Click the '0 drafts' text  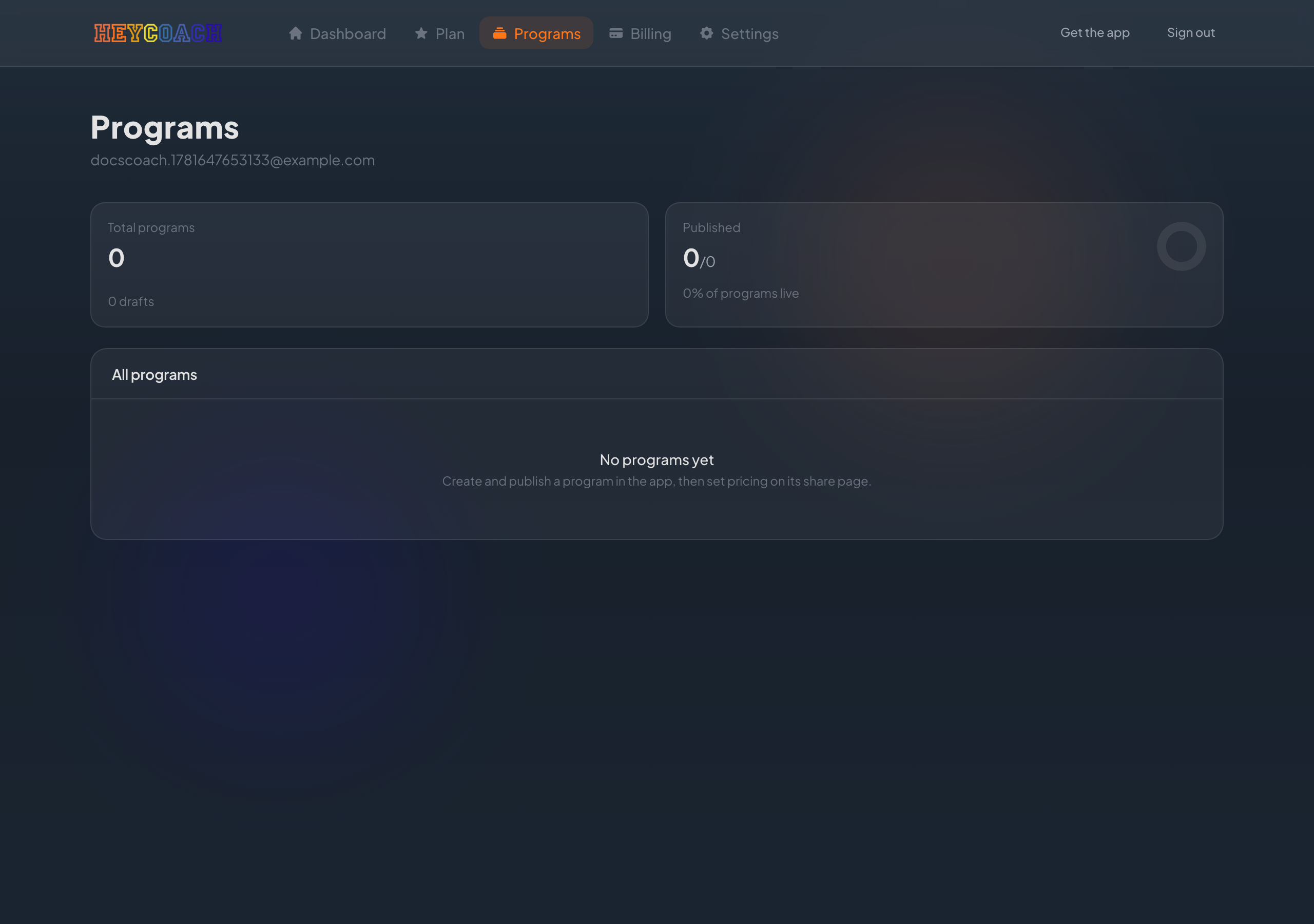(x=131, y=301)
